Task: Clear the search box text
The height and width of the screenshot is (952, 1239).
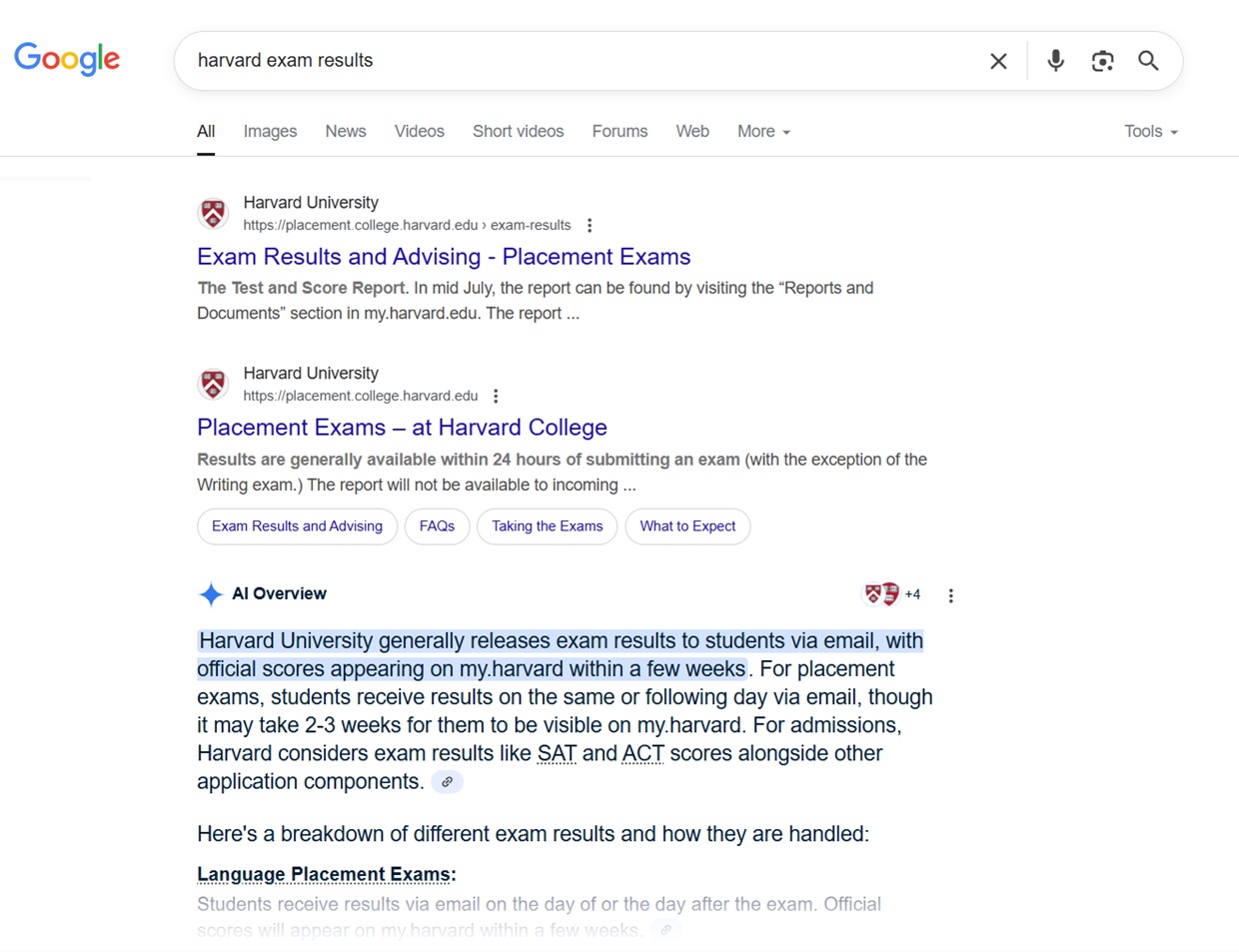Action: (997, 61)
